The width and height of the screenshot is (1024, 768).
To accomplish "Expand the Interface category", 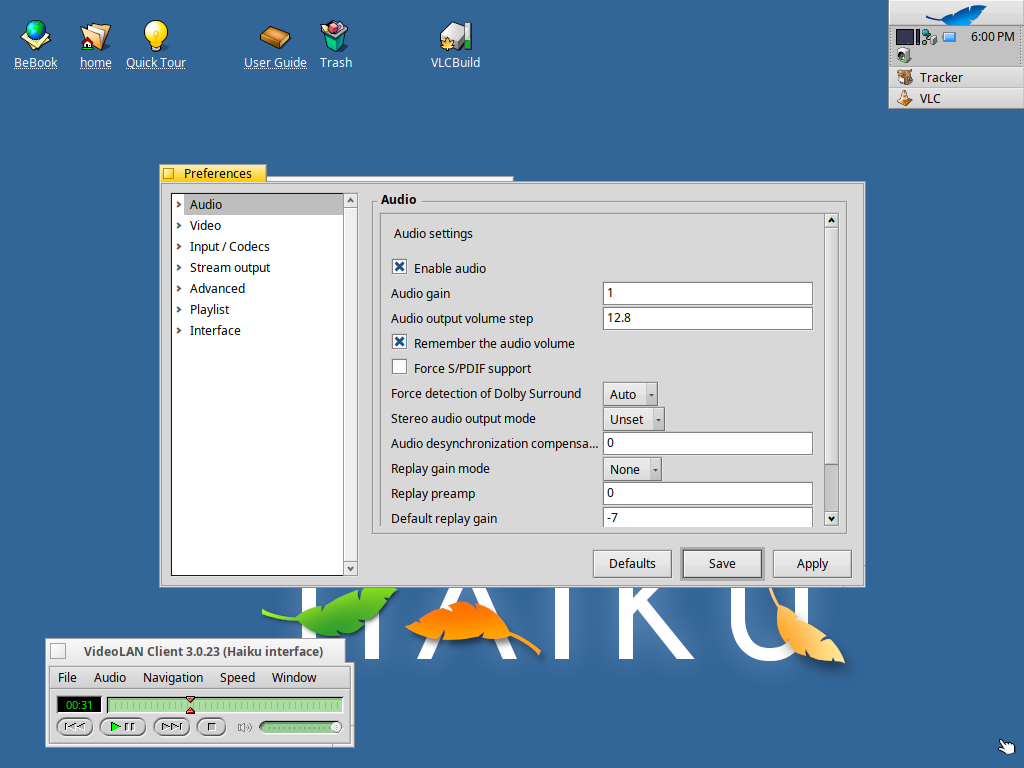I will pyautogui.click(x=179, y=330).
